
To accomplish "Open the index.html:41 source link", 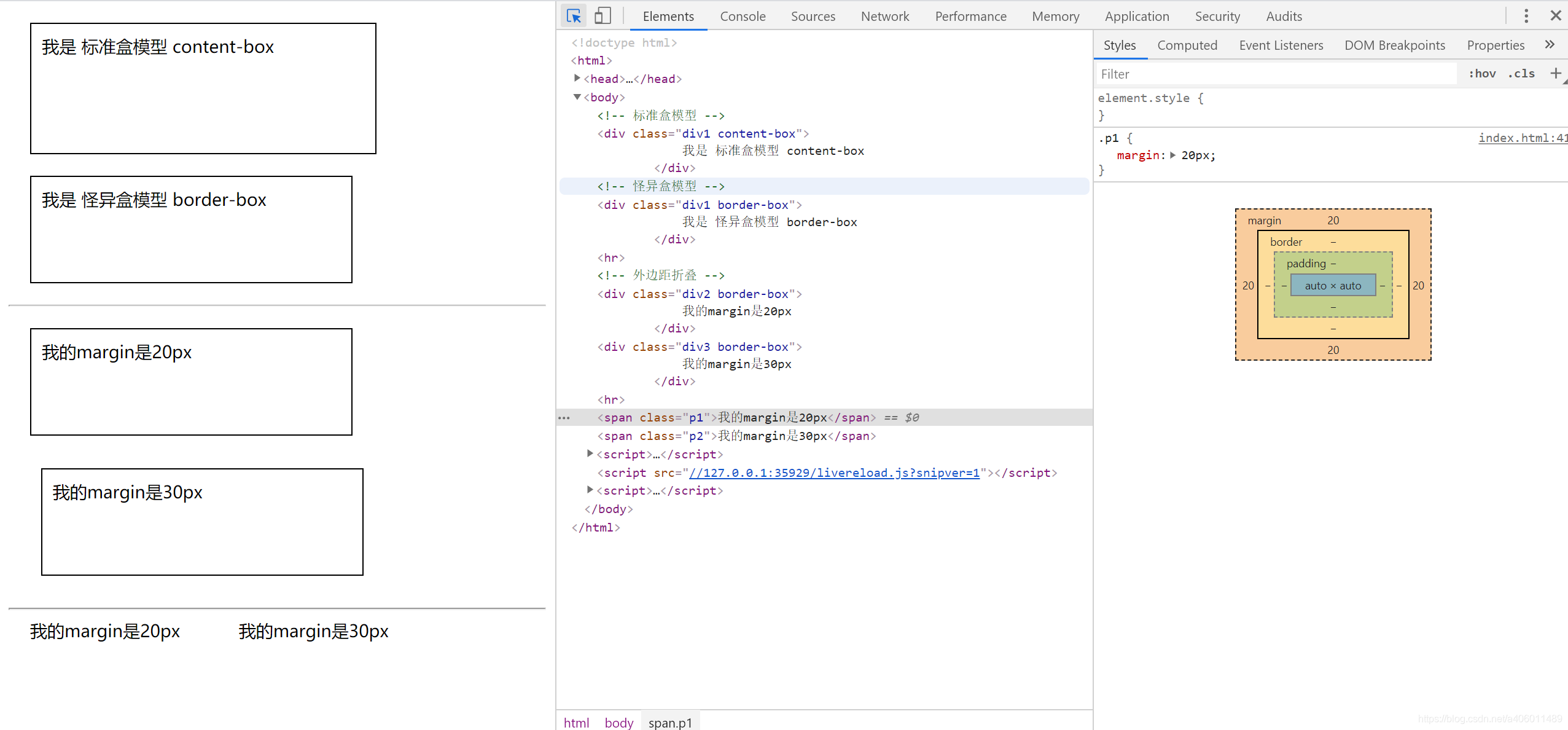I will pyautogui.click(x=1523, y=138).
